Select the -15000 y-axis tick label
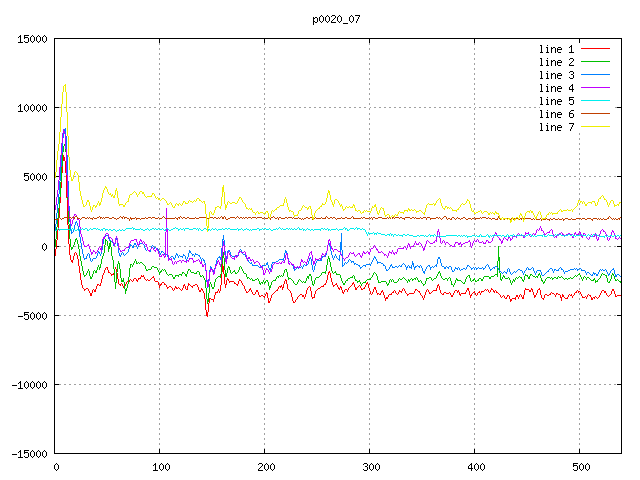640x480 pixels. (x=27, y=454)
